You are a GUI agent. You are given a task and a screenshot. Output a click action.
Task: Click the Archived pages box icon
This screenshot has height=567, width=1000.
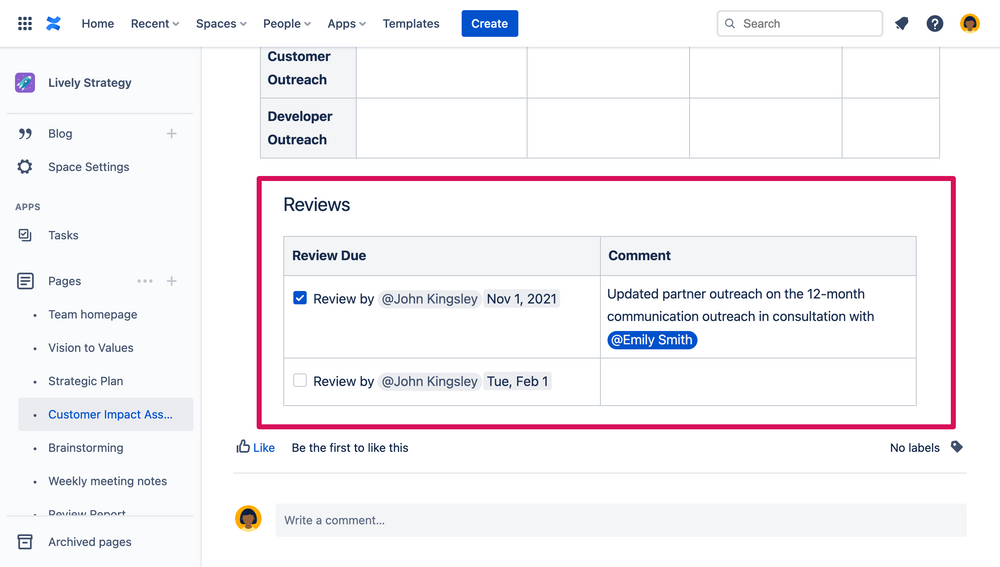[x=25, y=542]
